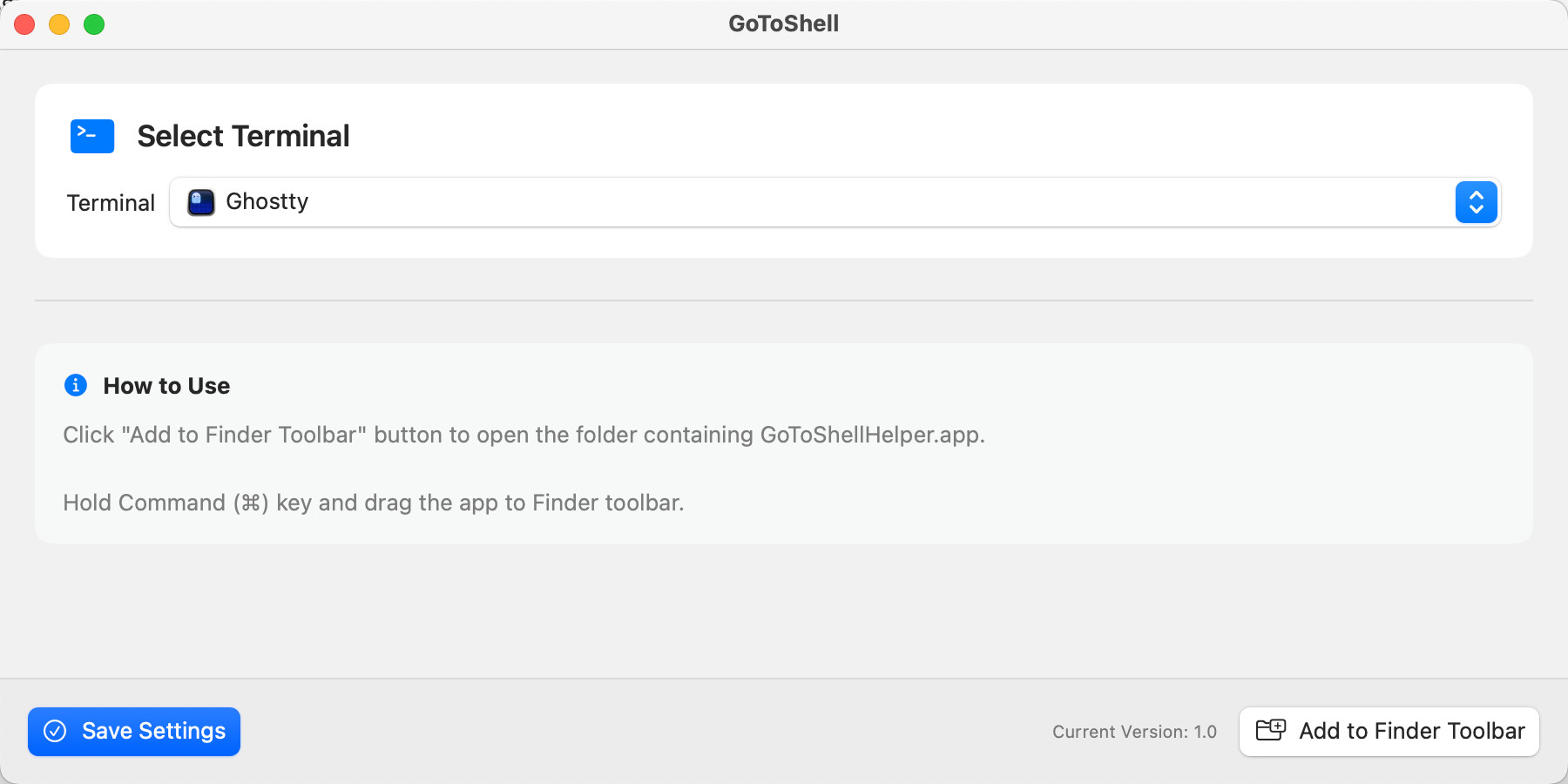
Task: Click the GoToShellHelper.app instruction text
Action: point(524,435)
